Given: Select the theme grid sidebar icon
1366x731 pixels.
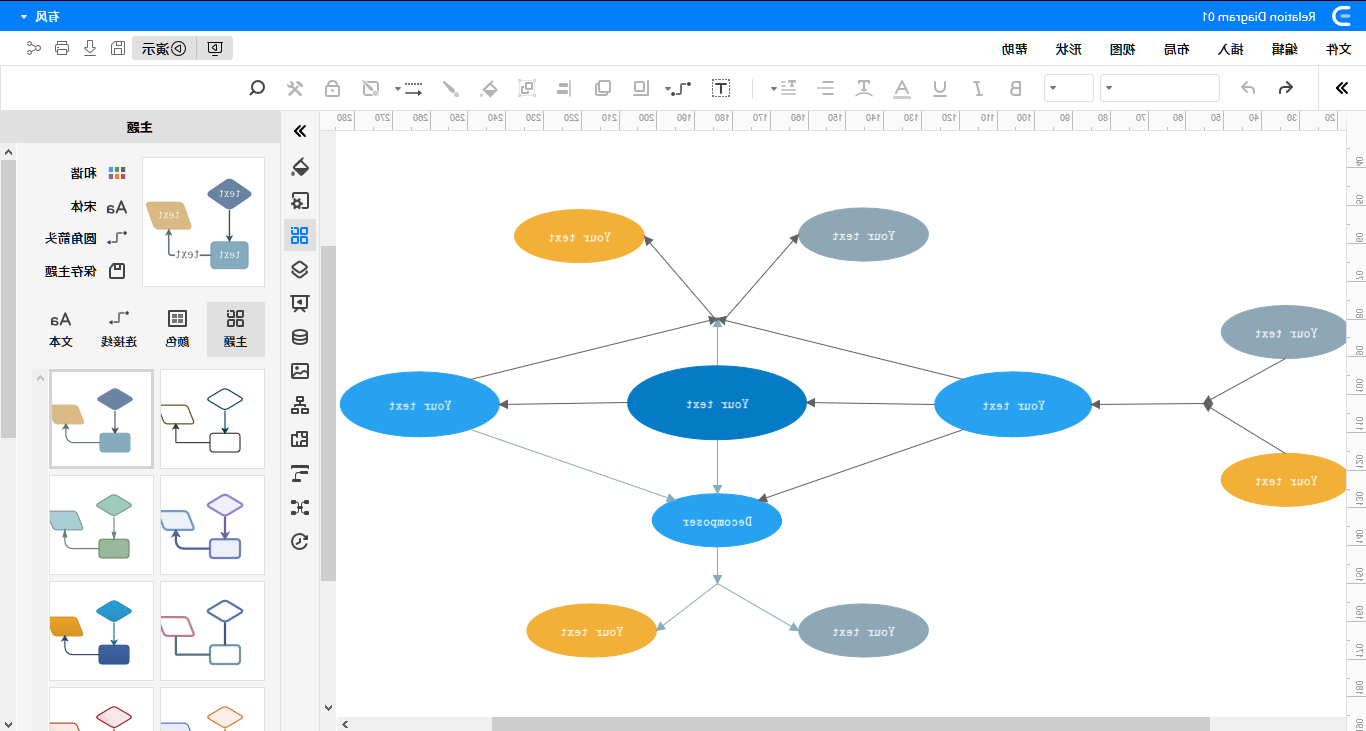Looking at the screenshot, I should pyautogui.click(x=299, y=235).
